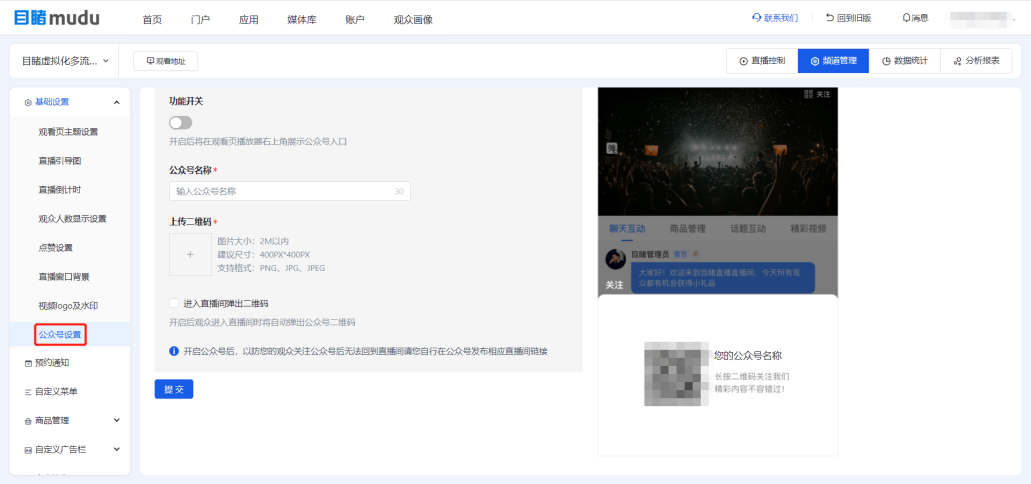Open 应用 in the top navigation
1031x484 pixels.
(x=249, y=20)
